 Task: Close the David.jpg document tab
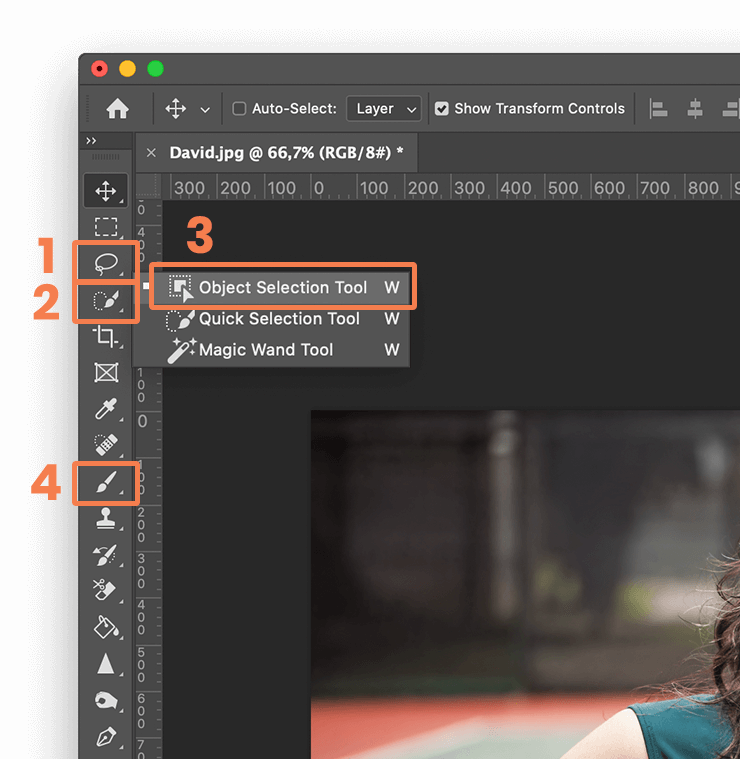click(151, 153)
